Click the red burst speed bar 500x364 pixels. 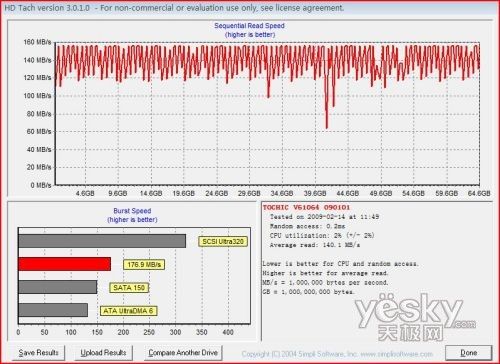65,264
